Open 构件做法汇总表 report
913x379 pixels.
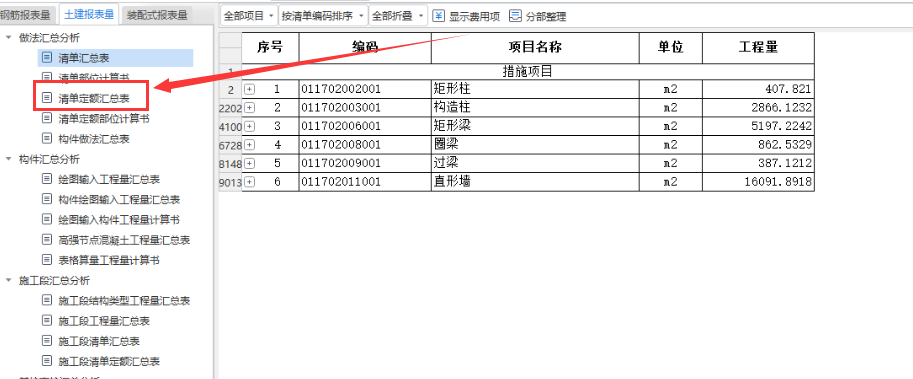tap(94, 139)
